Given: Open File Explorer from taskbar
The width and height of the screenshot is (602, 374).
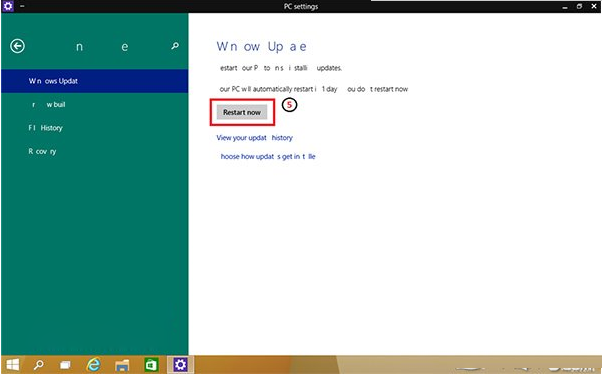Looking at the screenshot, I should [122, 364].
